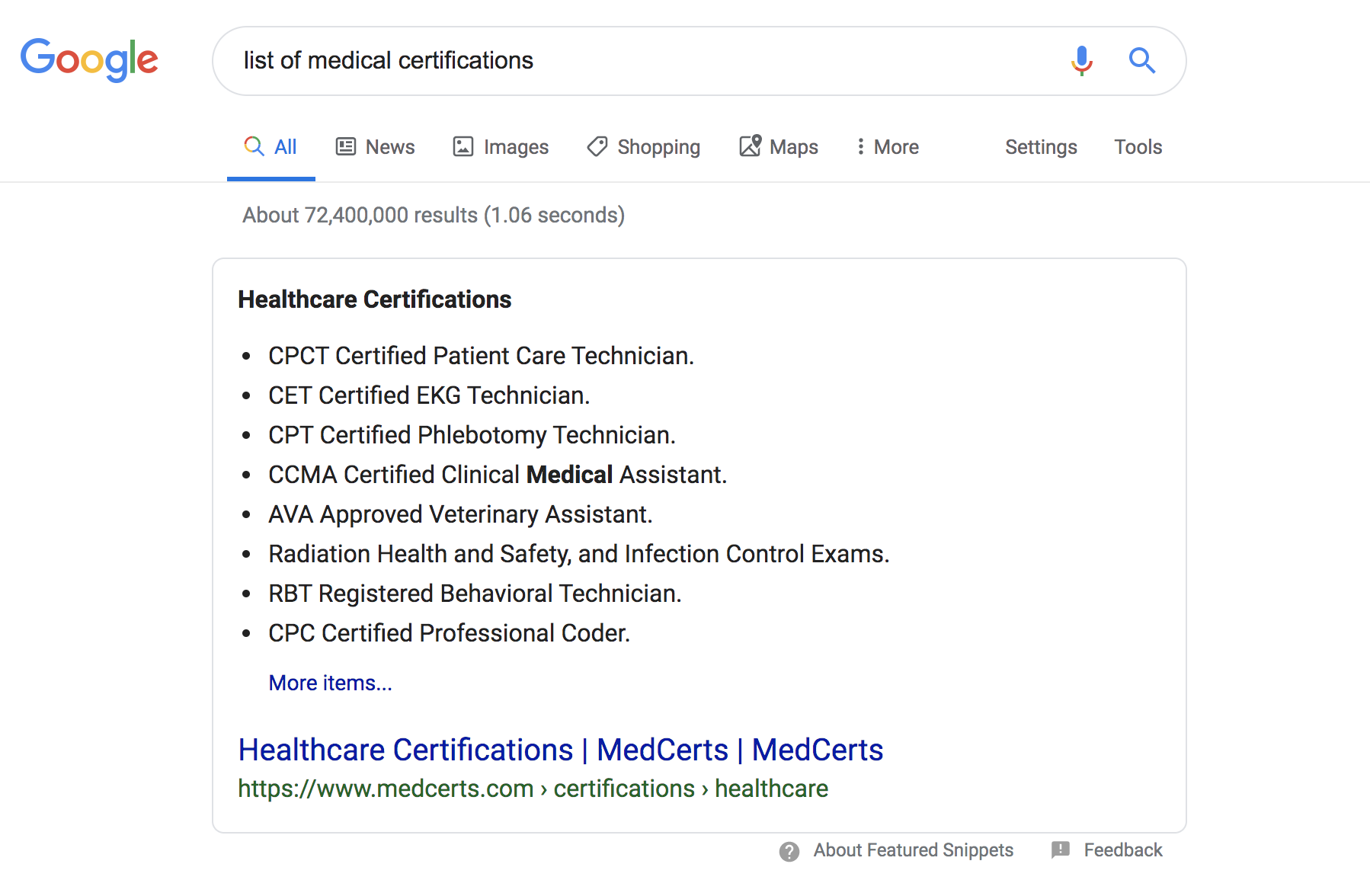The width and height of the screenshot is (1370, 896).
Task: Open the Shopping tab
Action: click(643, 146)
